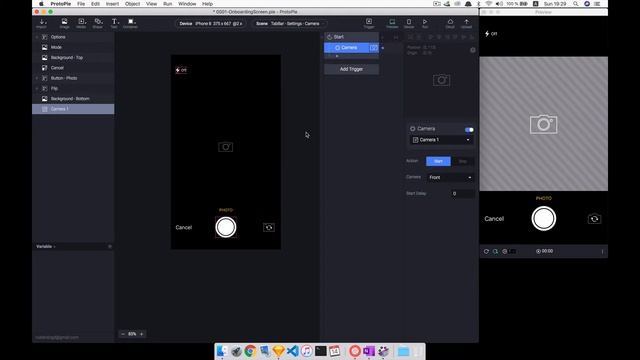Screen dimensions: 640x360
Task: Select the Background - Top layer
Action: tap(73, 58)
